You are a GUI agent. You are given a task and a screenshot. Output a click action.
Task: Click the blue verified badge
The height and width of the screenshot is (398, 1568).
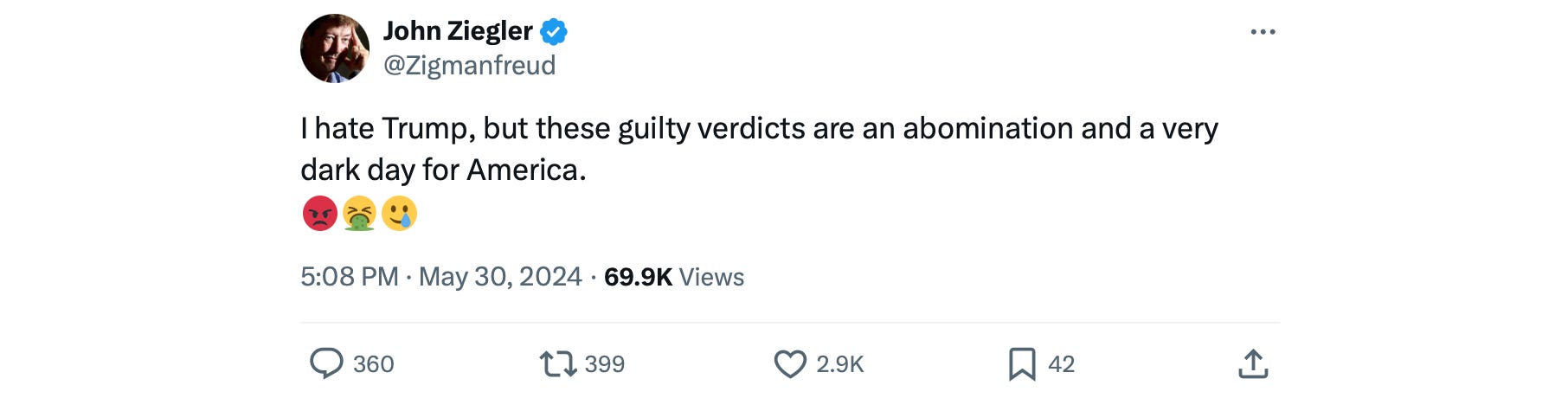coord(554,32)
